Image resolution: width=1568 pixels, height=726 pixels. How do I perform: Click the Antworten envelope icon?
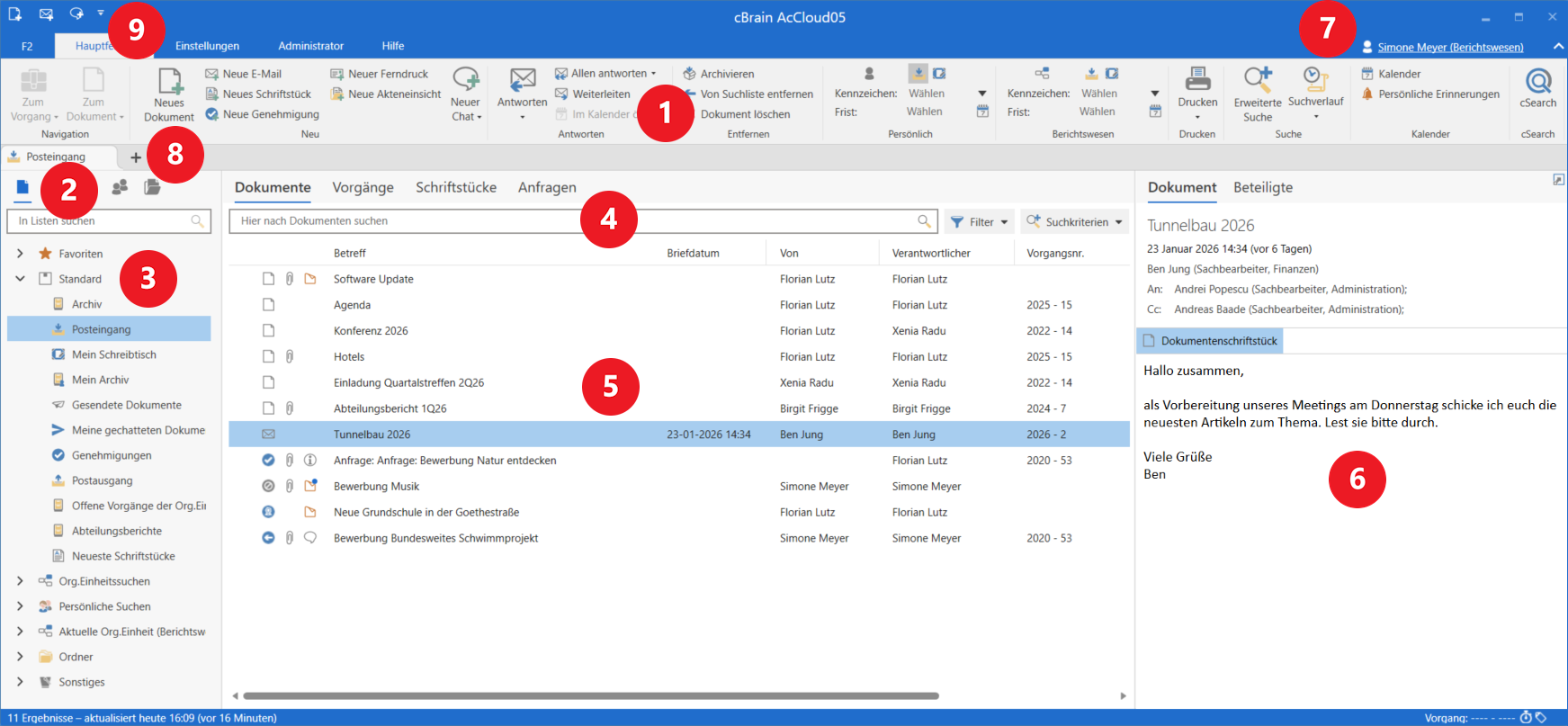pyautogui.click(x=522, y=79)
